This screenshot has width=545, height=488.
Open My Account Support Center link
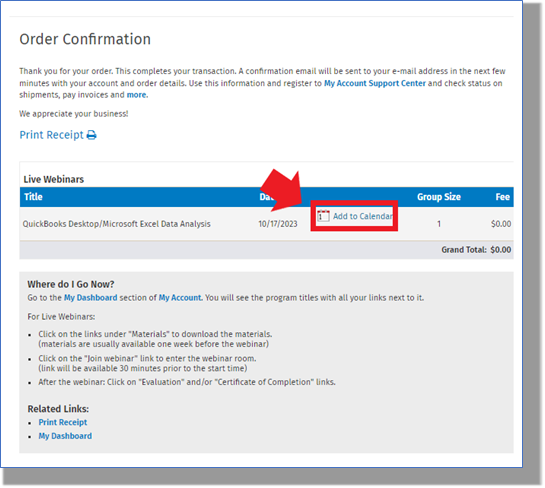tap(375, 83)
